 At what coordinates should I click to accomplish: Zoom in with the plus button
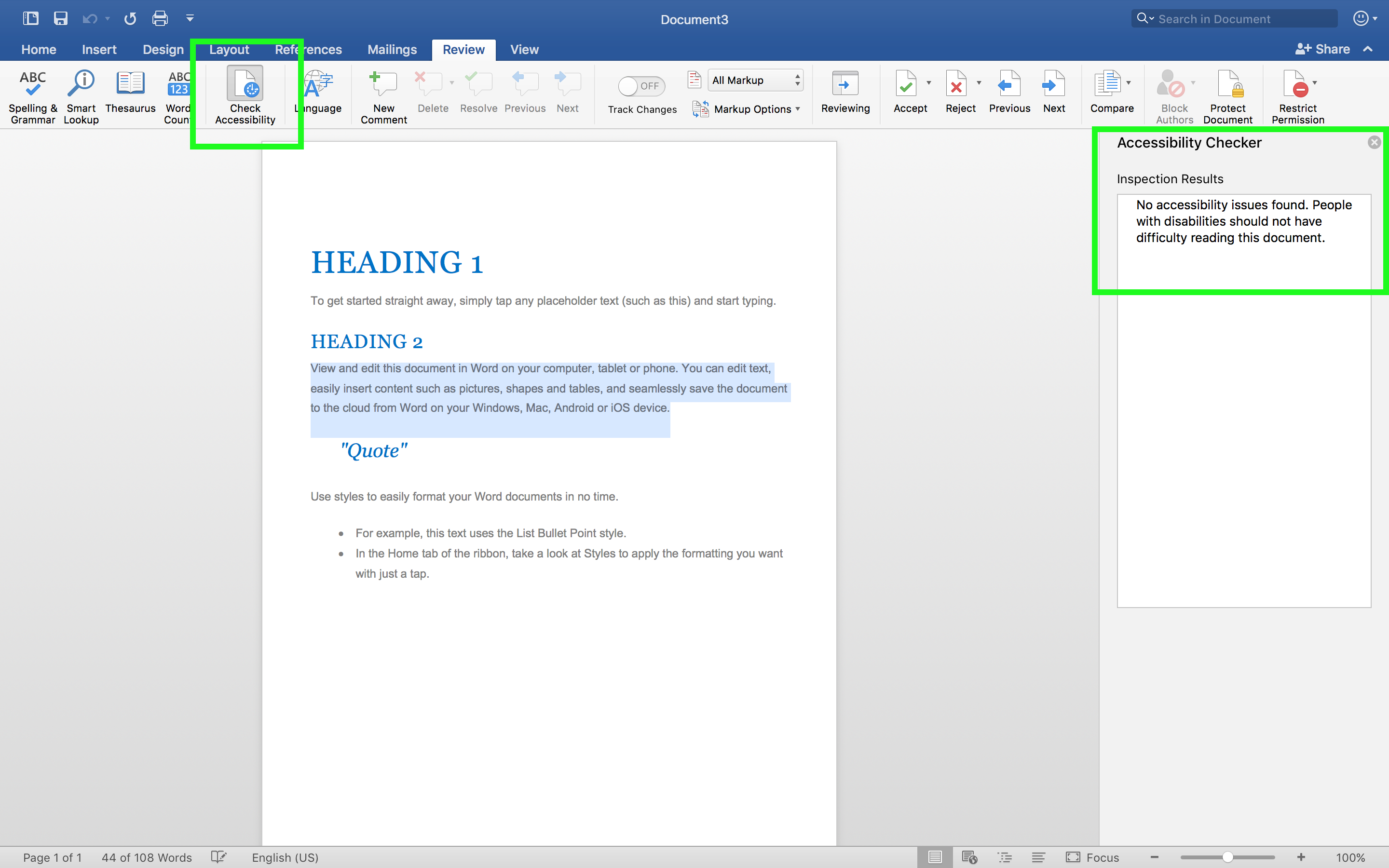(x=1301, y=857)
